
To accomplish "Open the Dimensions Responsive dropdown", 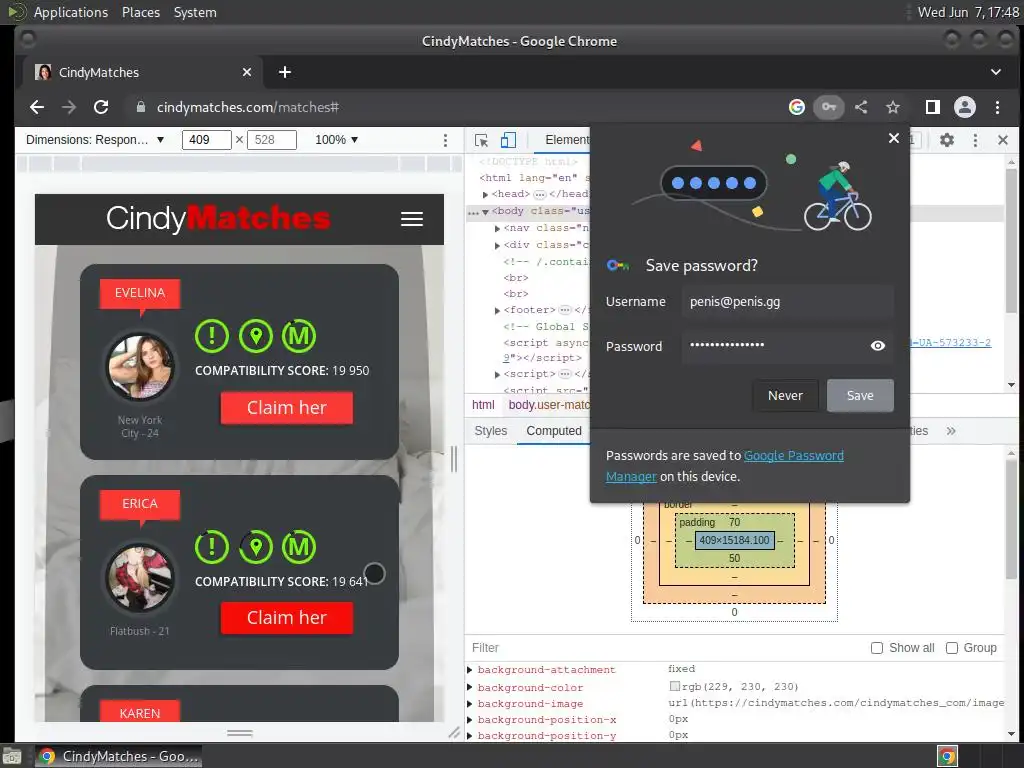I will [95, 140].
